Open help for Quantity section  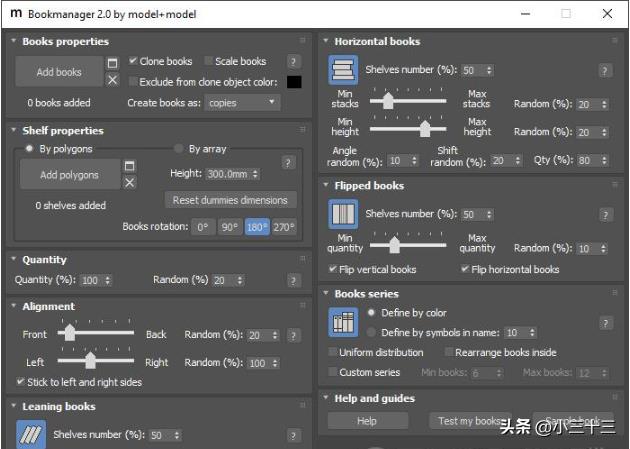[294, 280]
